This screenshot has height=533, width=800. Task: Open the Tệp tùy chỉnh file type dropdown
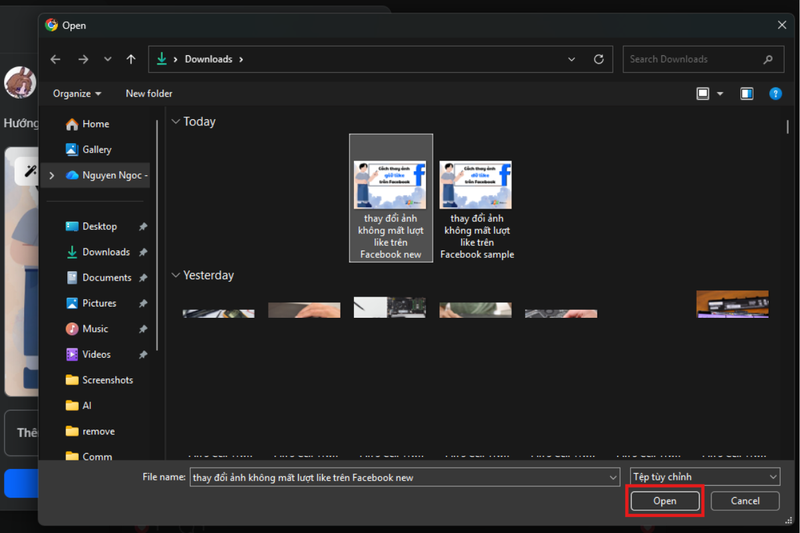pos(705,477)
